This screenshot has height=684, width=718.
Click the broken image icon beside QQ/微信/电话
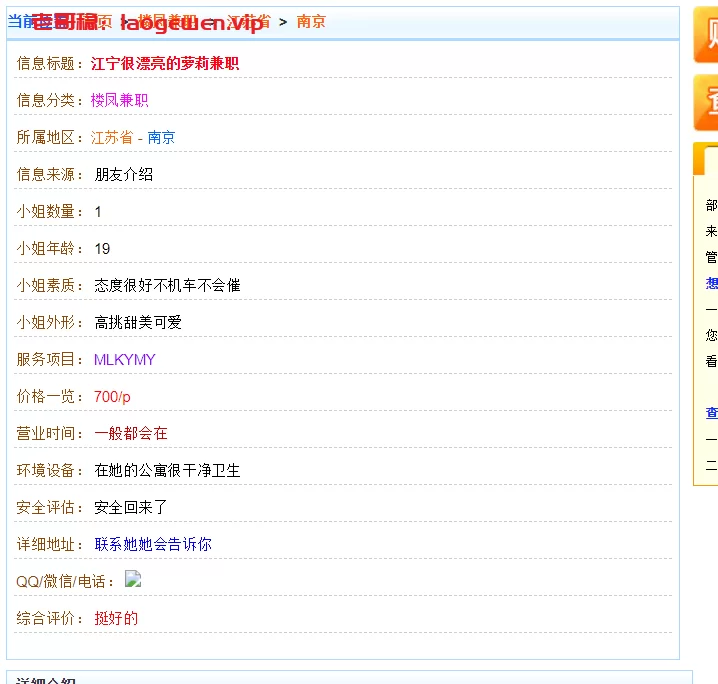click(133, 579)
